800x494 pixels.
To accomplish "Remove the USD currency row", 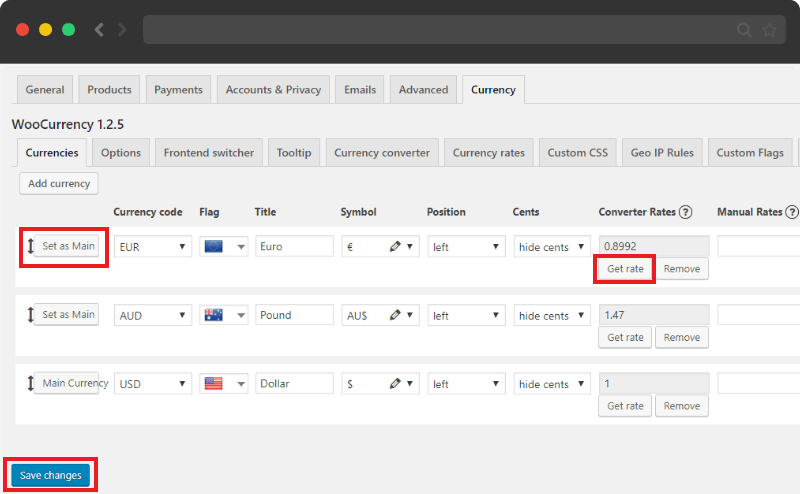I will (x=682, y=406).
